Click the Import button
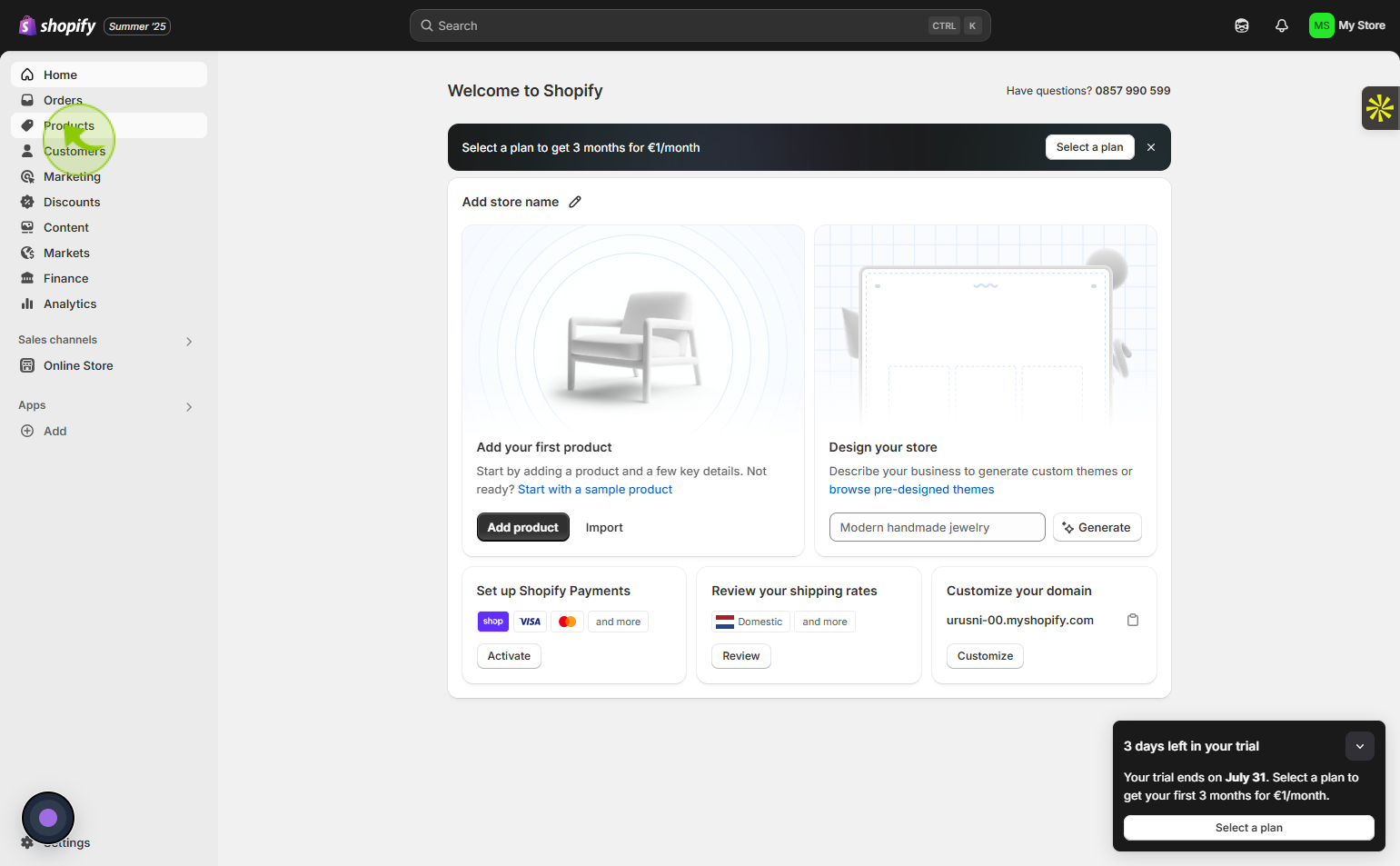1400x866 pixels. [604, 527]
